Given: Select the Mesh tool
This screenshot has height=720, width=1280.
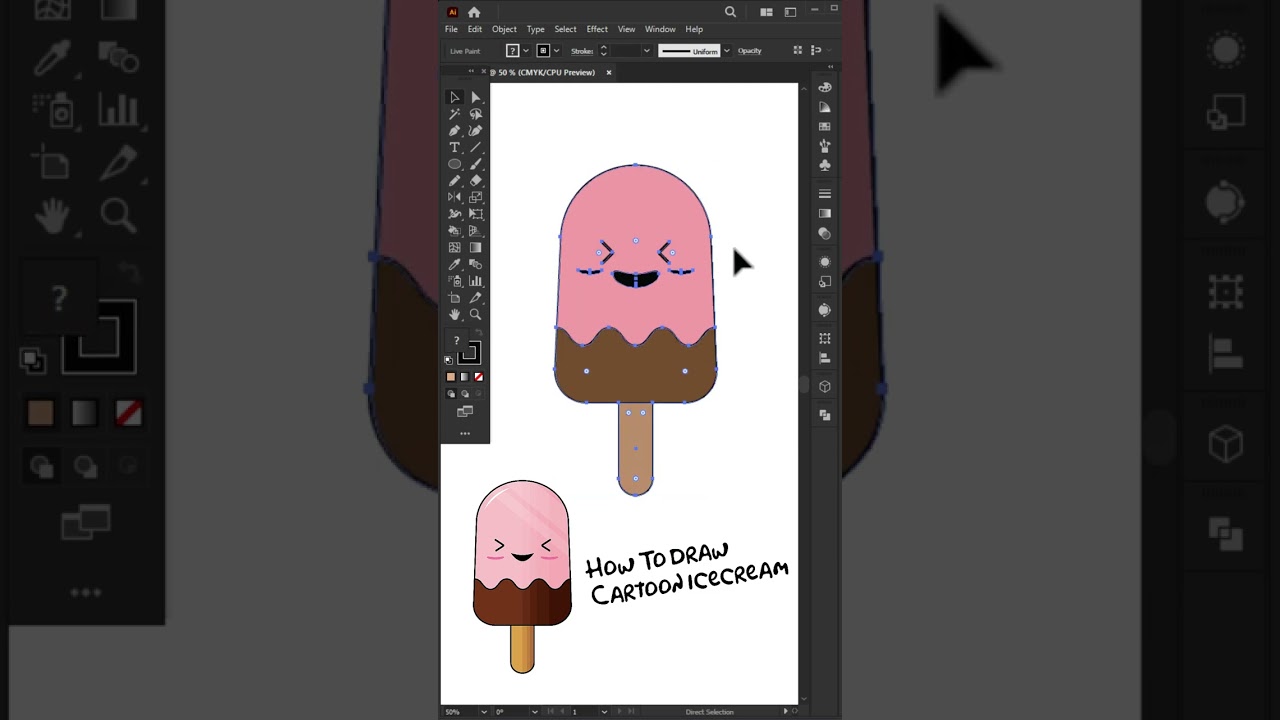Looking at the screenshot, I should (454, 247).
